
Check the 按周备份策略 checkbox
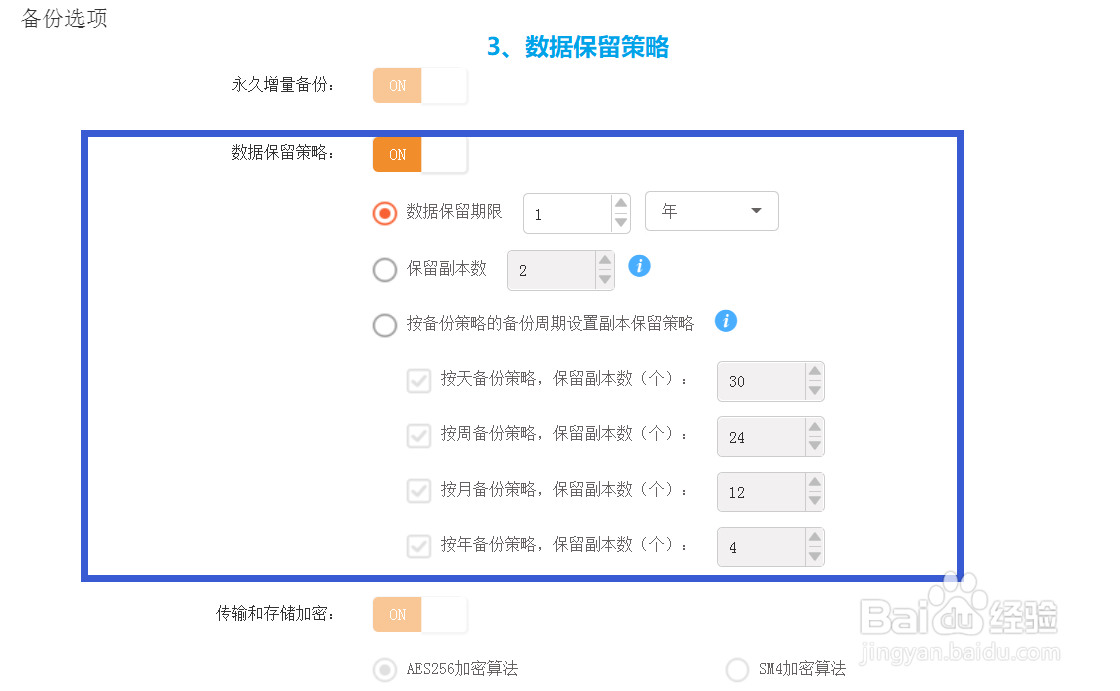(418, 436)
